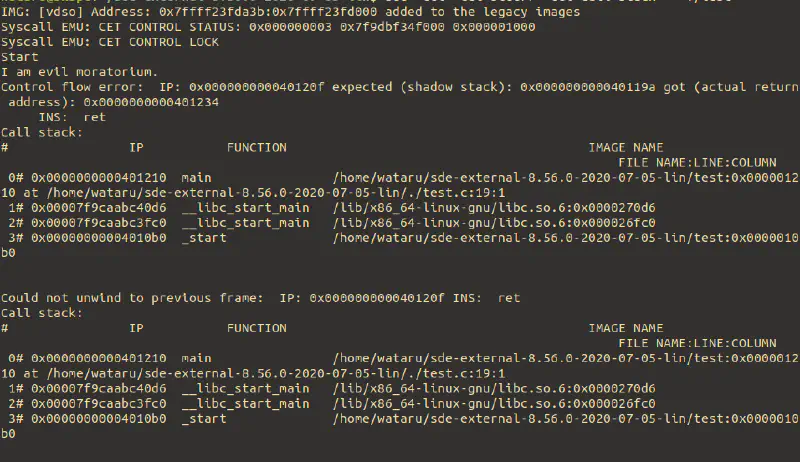Click 'Could not unwind to previous frame' text
Image resolution: width=800 pixels, height=462 pixels.
pyautogui.click(x=132, y=298)
